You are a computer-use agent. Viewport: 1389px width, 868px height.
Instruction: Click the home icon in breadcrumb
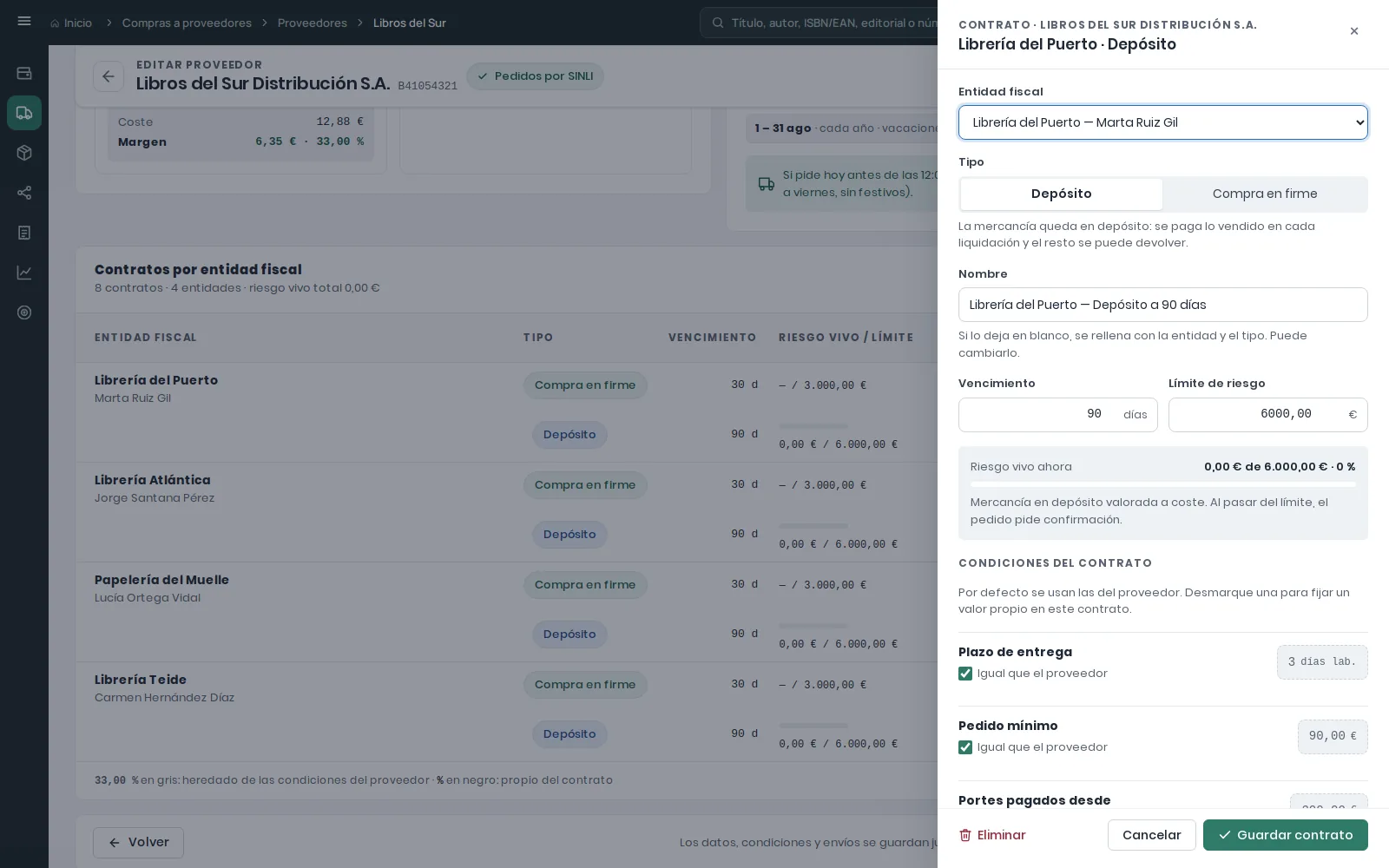(55, 23)
